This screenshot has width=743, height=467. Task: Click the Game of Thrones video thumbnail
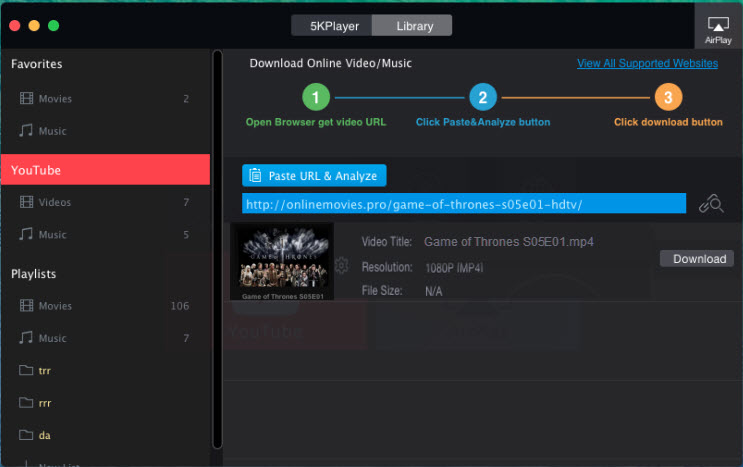point(282,261)
